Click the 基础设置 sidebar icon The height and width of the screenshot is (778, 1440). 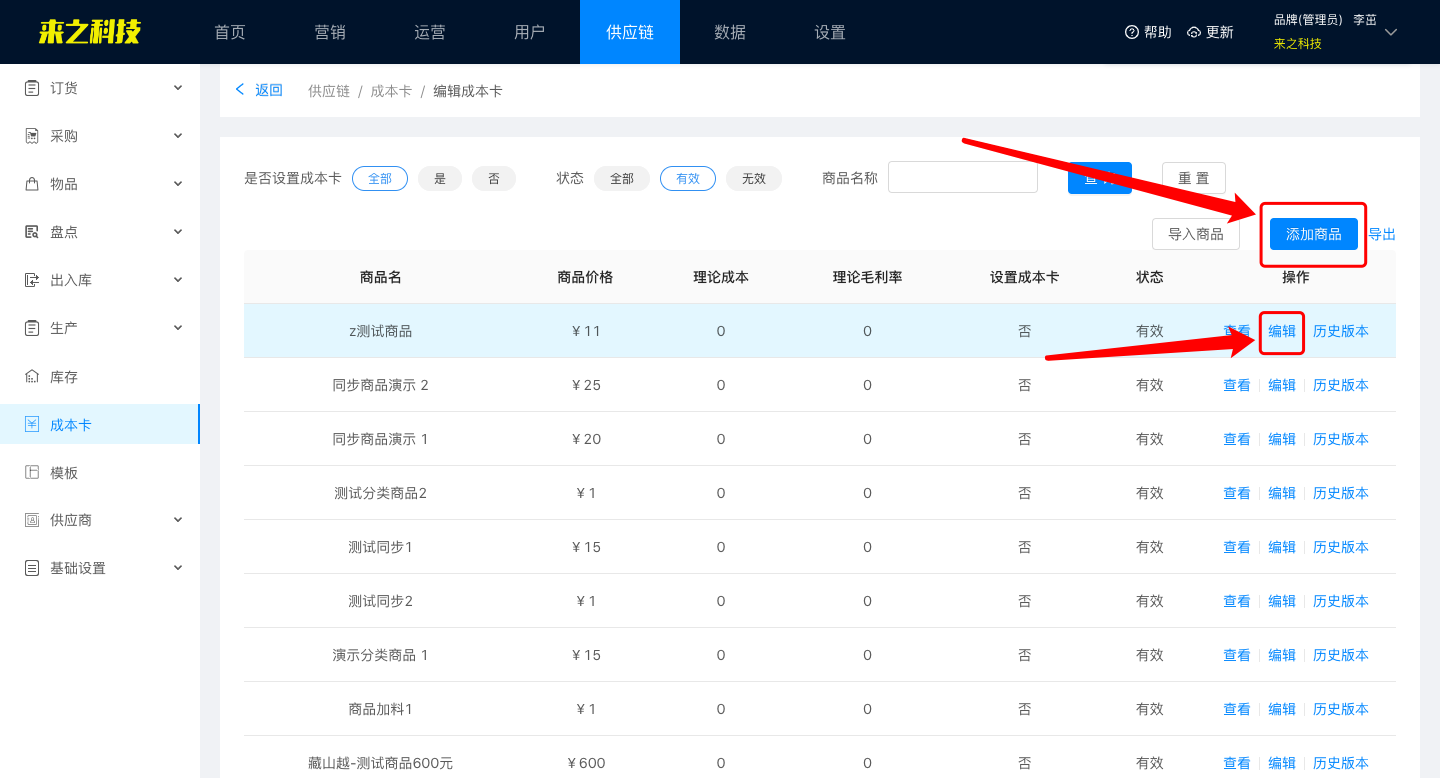click(32, 568)
